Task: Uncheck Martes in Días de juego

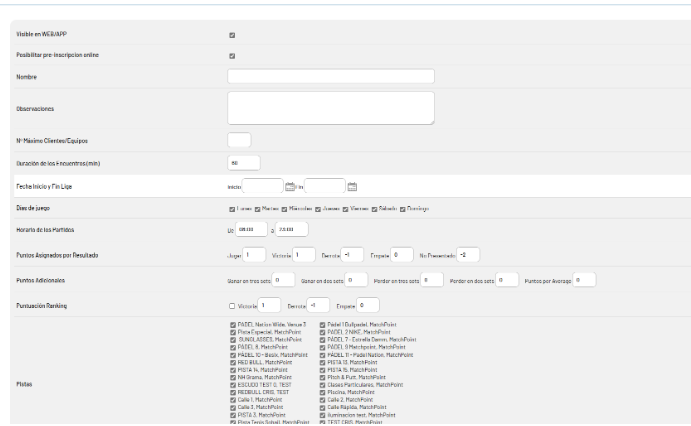Action: point(257,209)
